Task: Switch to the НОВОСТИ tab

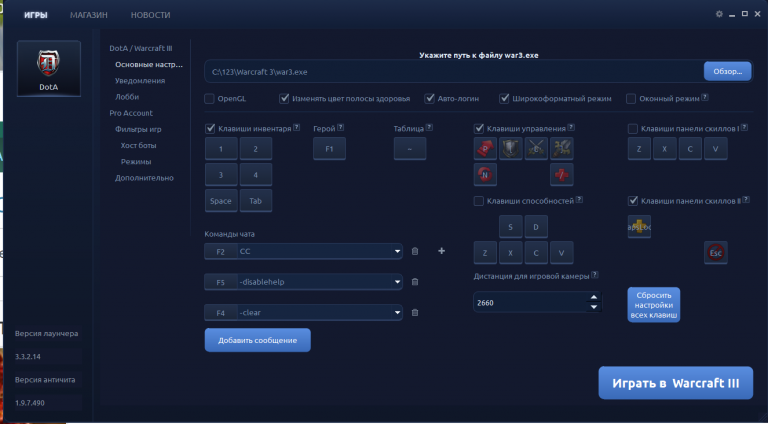Action: (x=150, y=15)
